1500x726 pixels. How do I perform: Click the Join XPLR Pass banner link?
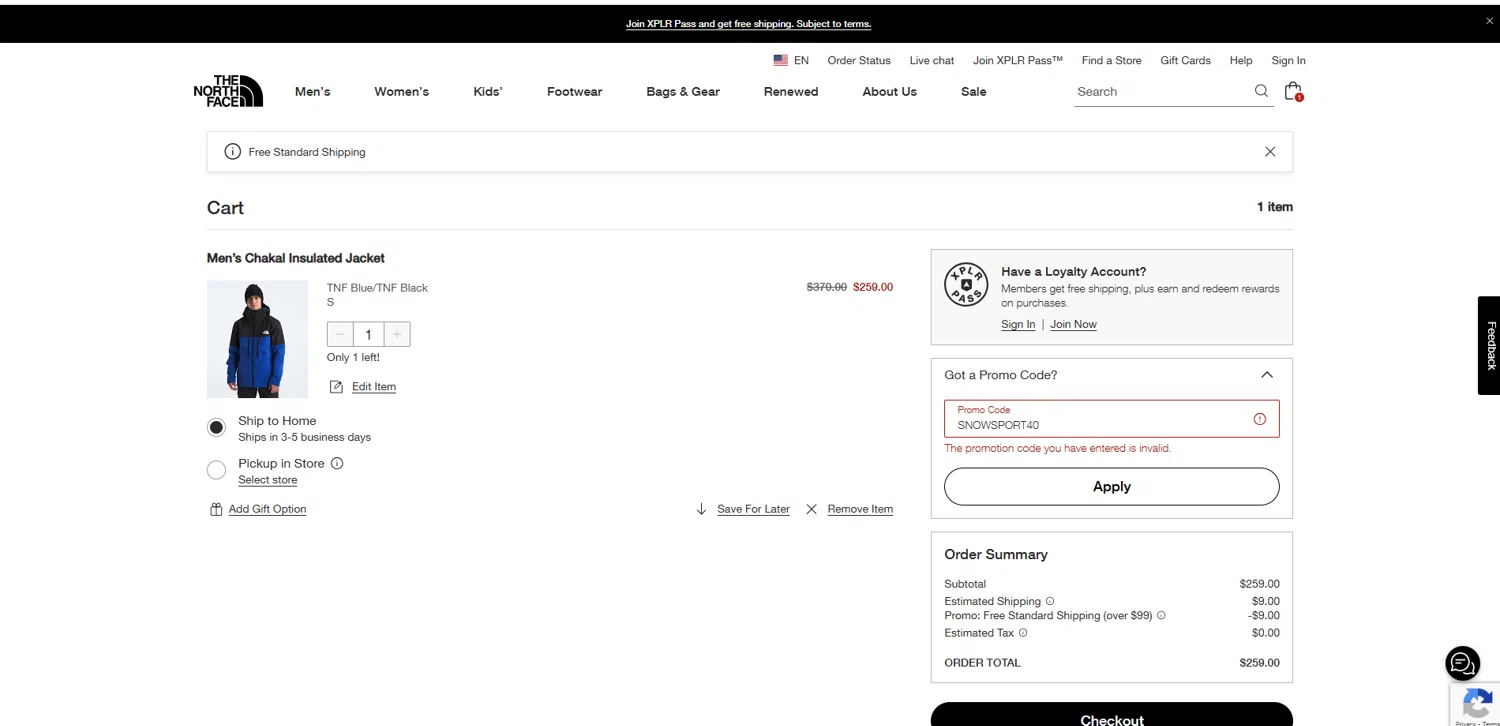click(748, 23)
